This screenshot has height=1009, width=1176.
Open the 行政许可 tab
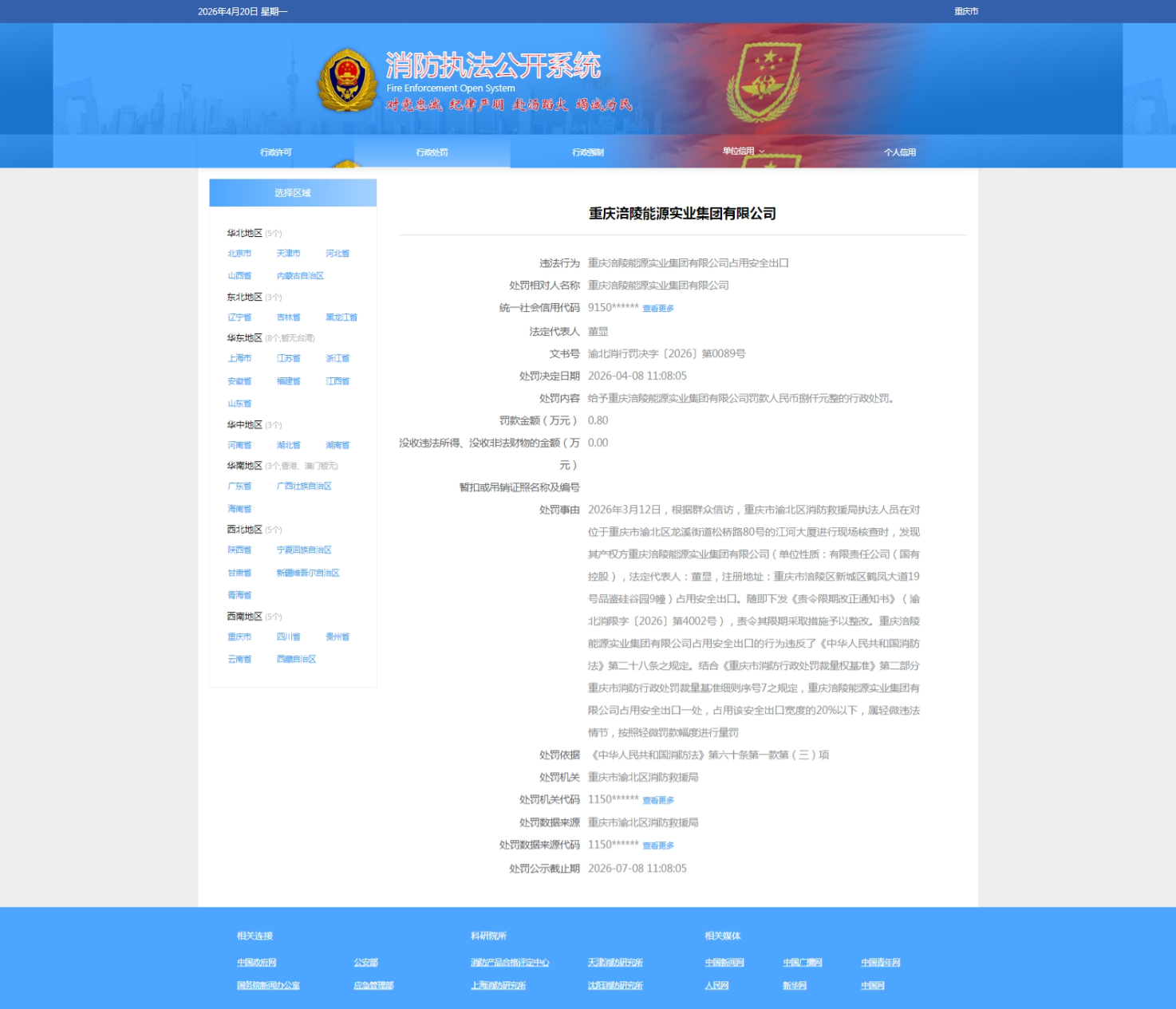(x=275, y=152)
